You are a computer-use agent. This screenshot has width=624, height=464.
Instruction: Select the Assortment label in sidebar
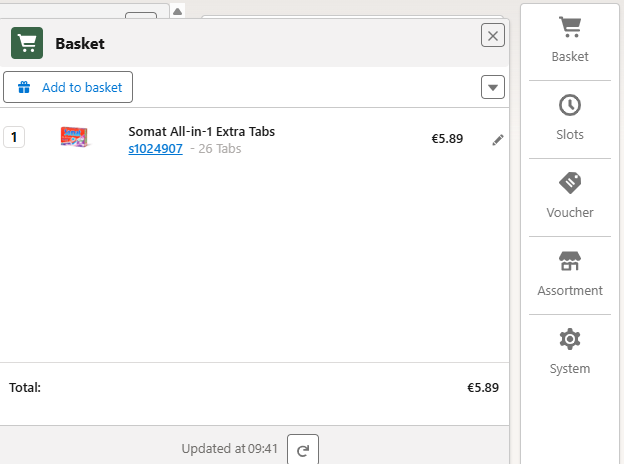(x=570, y=290)
